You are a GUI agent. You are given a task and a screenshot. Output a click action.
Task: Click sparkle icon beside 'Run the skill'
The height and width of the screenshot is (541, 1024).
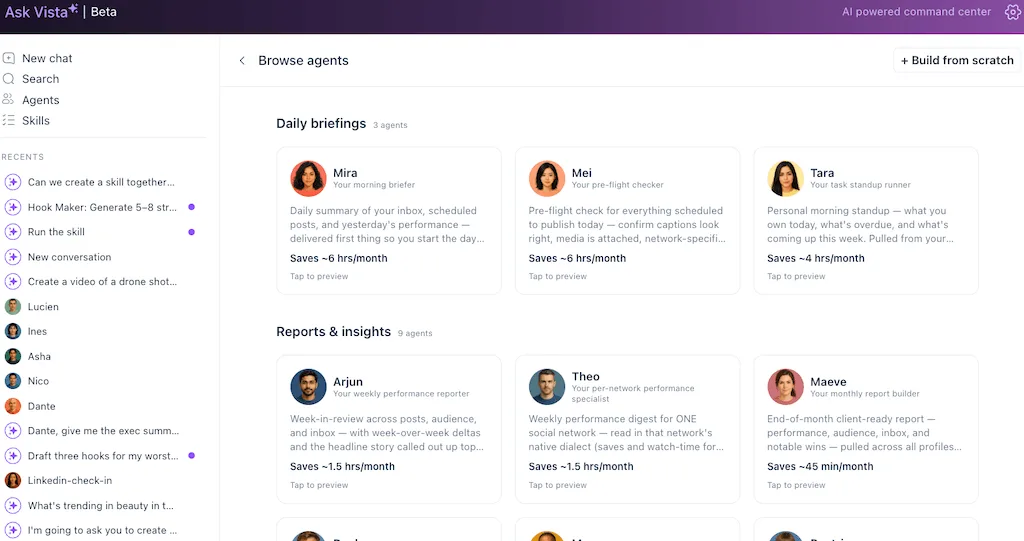click(x=12, y=232)
